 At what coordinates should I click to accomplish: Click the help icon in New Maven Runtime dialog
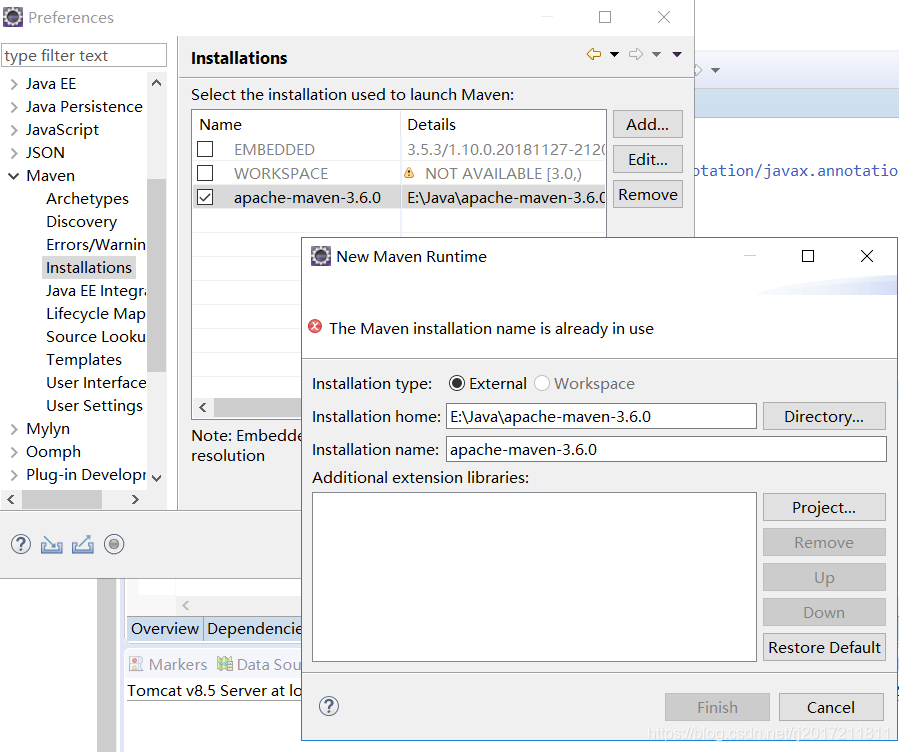coord(329,706)
